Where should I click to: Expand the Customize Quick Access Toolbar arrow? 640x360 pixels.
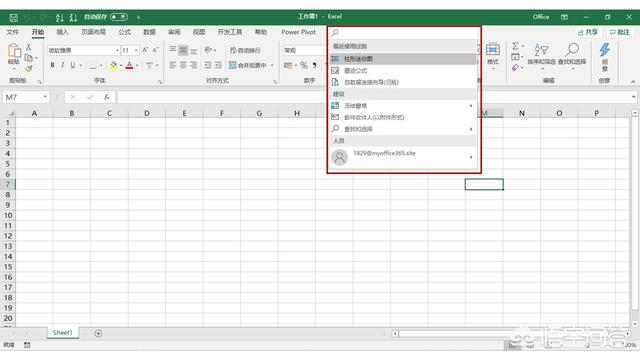tap(138, 18)
